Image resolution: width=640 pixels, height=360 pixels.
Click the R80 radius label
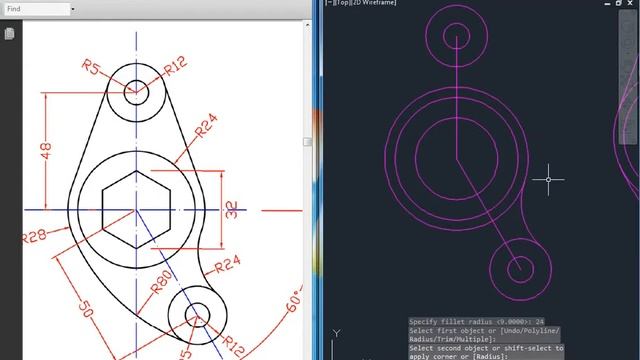(x=161, y=282)
